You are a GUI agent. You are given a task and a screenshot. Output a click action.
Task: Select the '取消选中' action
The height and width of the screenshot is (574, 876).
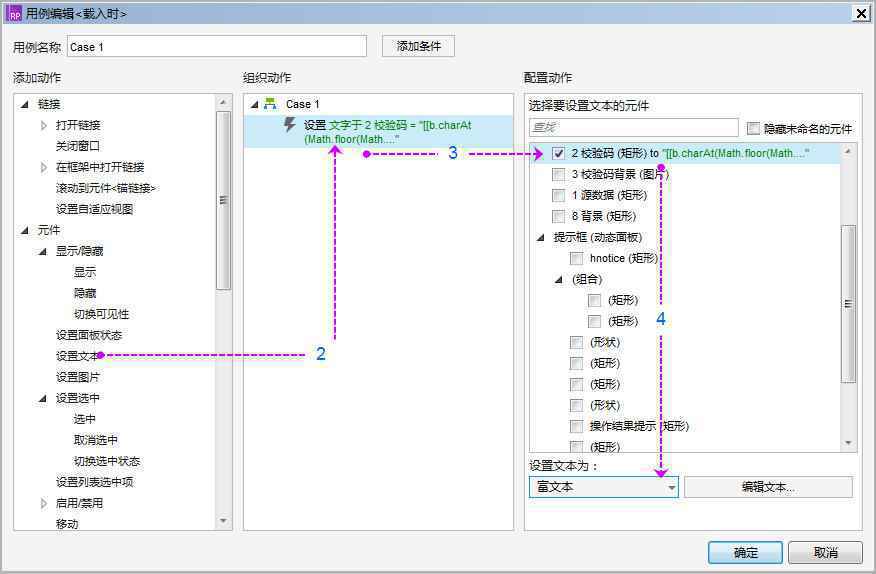(x=96, y=440)
